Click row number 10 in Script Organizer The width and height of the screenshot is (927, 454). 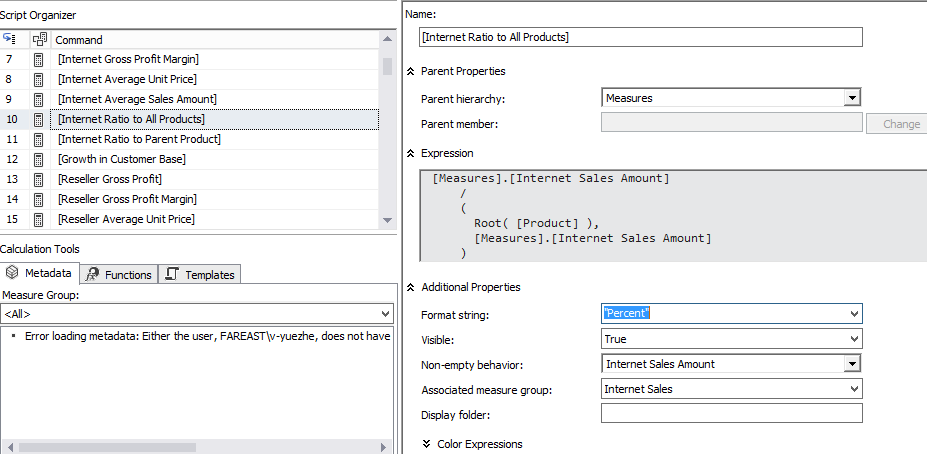[12, 119]
